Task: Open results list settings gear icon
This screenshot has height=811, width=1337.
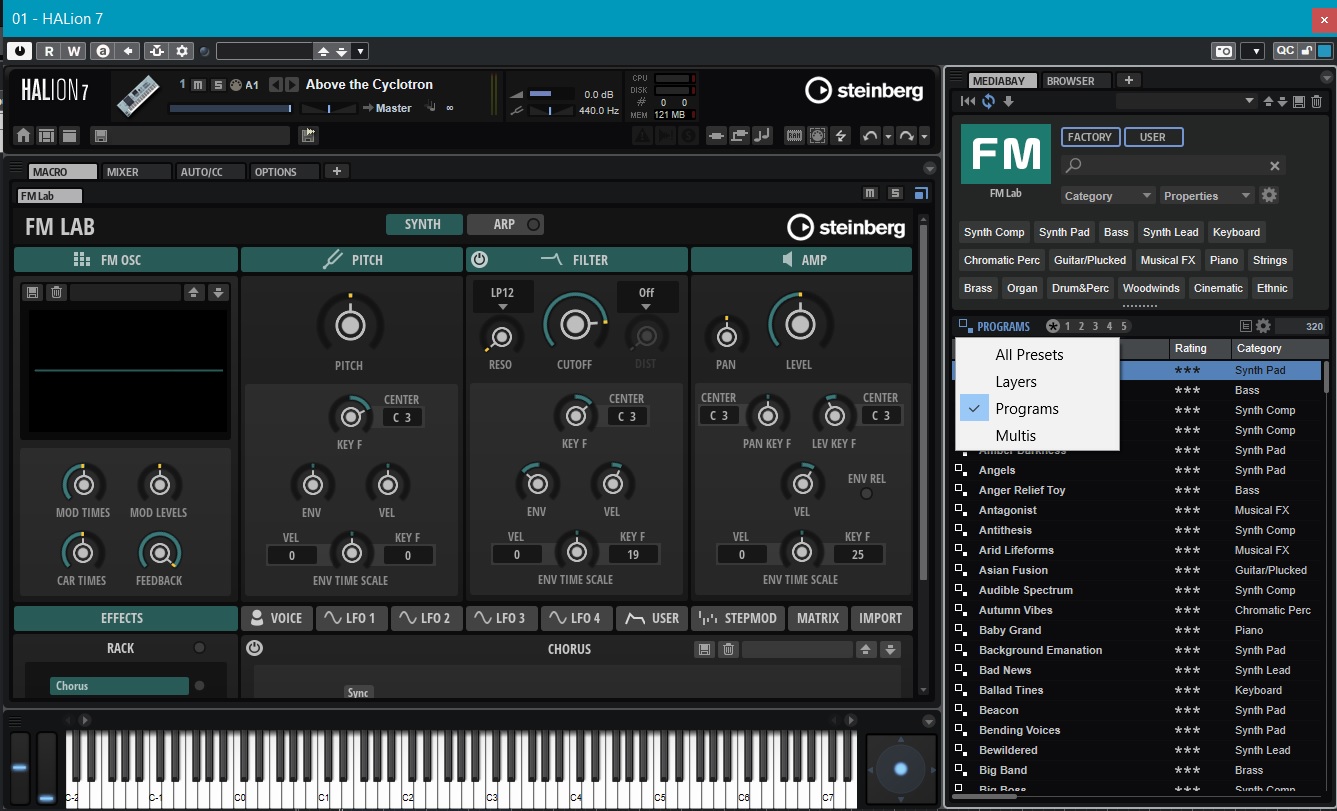Action: tap(1263, 326)
